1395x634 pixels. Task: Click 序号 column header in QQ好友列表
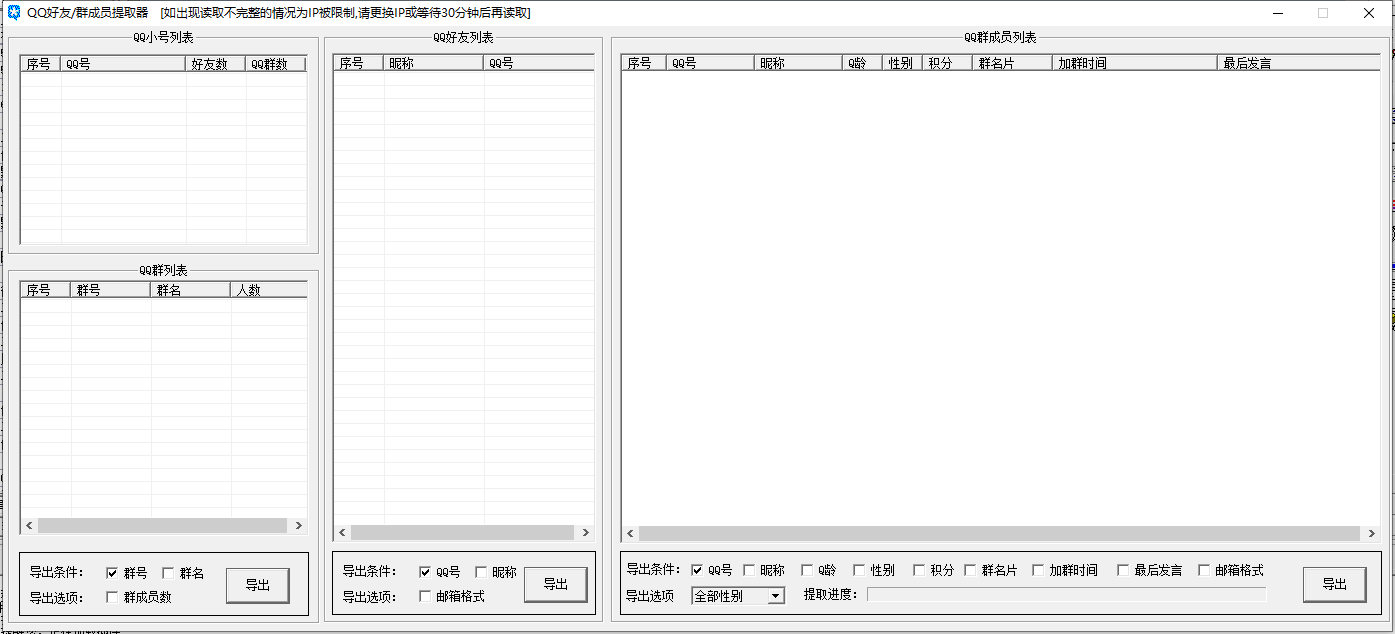pos(358,63)
